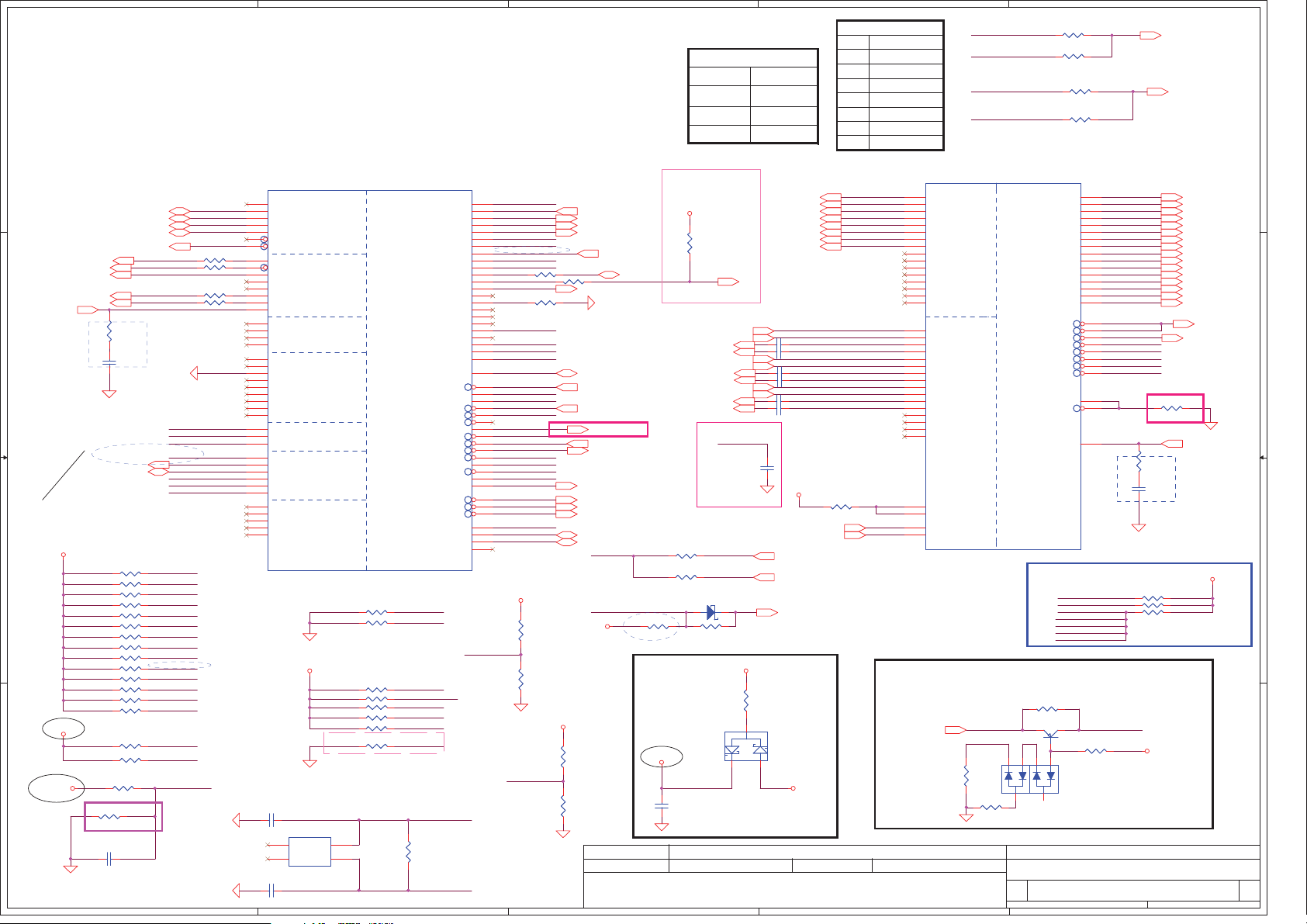
Task: Select the diagonal annotation line beside the large dashed ellipse
Action: (x=64, y=475)
